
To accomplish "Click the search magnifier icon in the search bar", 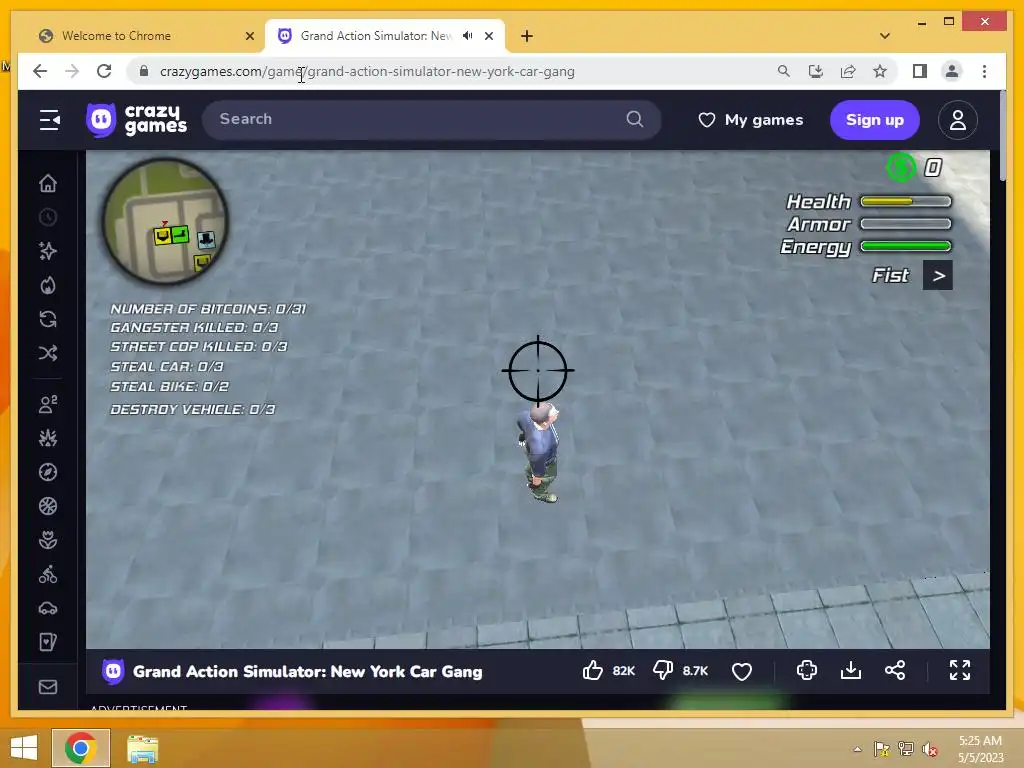I will (635, 120).
